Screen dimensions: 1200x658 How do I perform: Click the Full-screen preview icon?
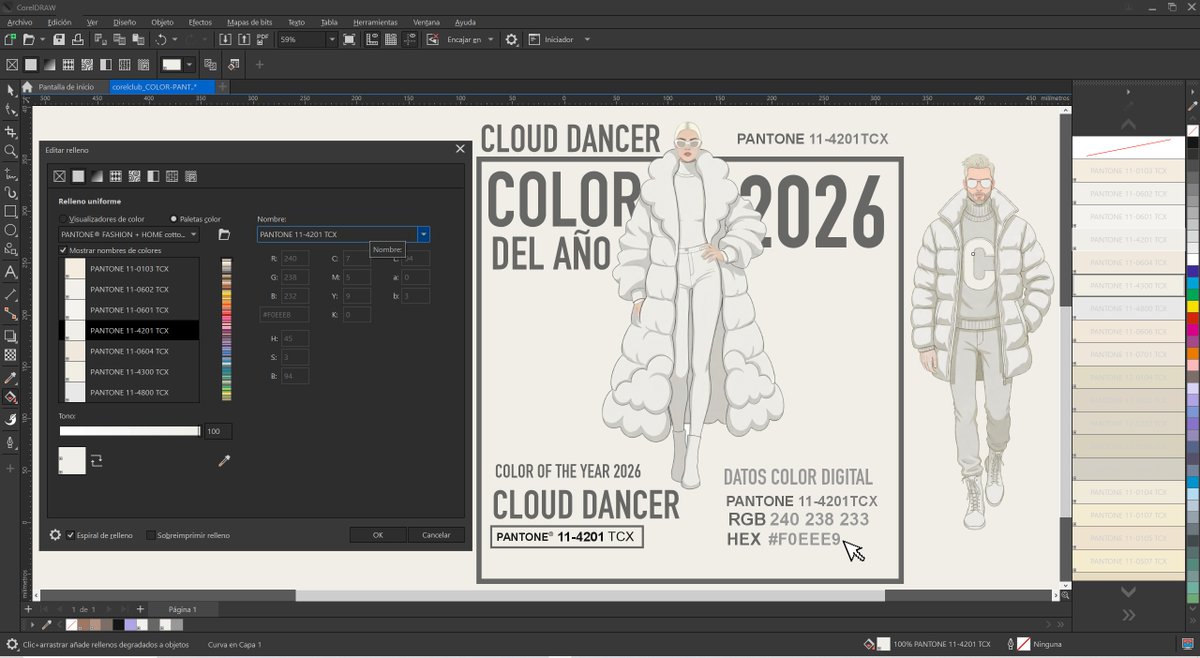349,39
